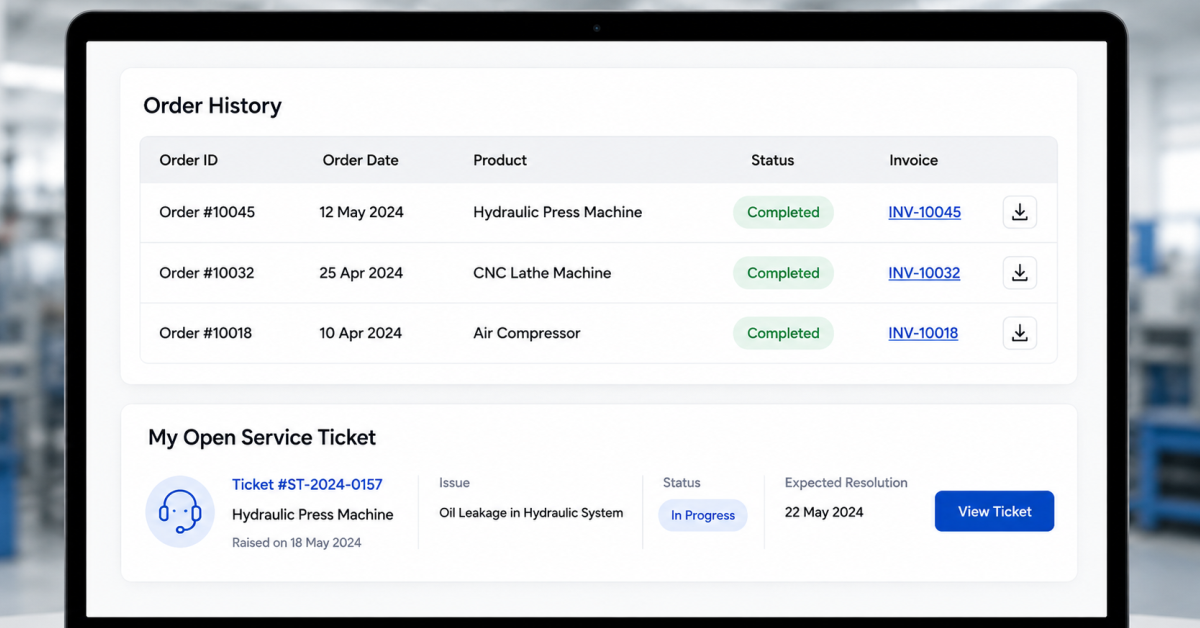Click the View Ticket button
1200x628 pixels.
tap(994, 511)
